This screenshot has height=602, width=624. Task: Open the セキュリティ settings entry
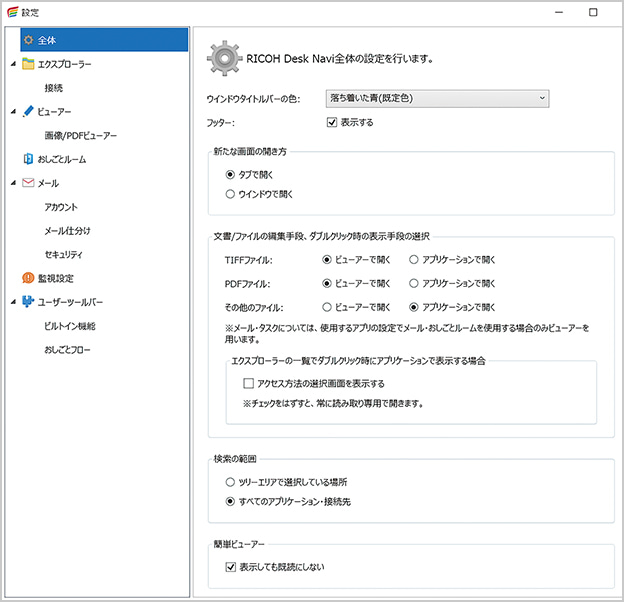[x=64, y=254]
